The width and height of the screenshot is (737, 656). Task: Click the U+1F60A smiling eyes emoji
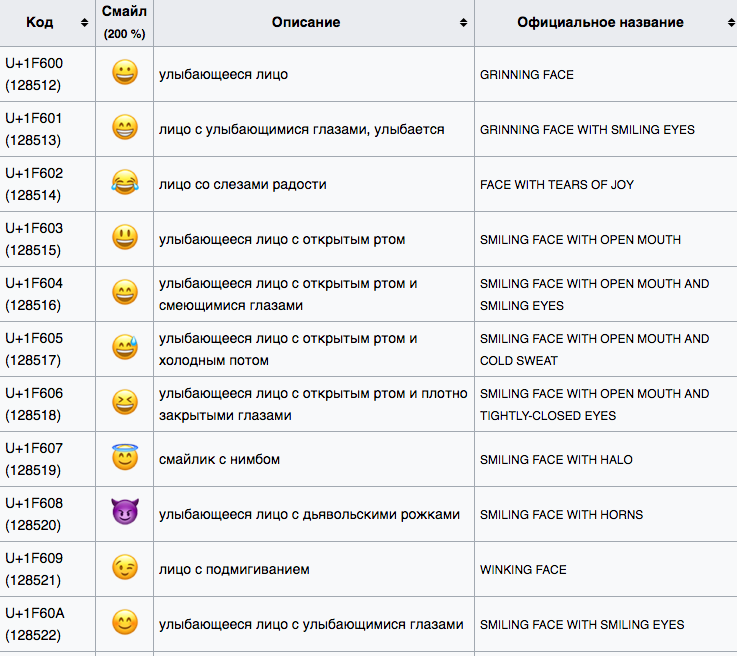(x=125, y=622)
